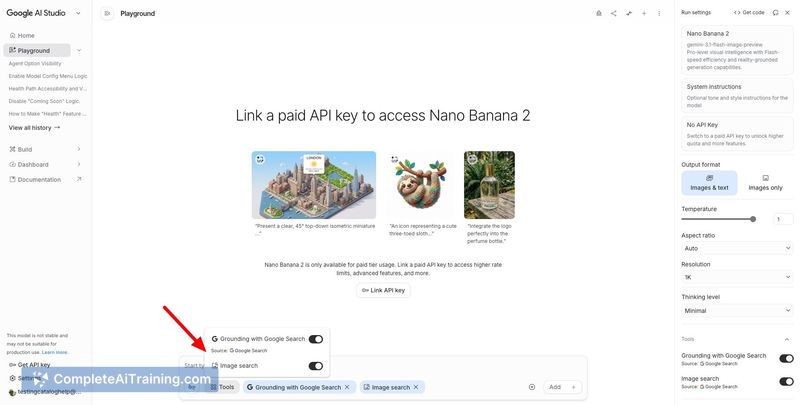This screenshot has width=800, height=405.
Task: Start a new chat with the plus icon
Action: click(x=644, y=13)
